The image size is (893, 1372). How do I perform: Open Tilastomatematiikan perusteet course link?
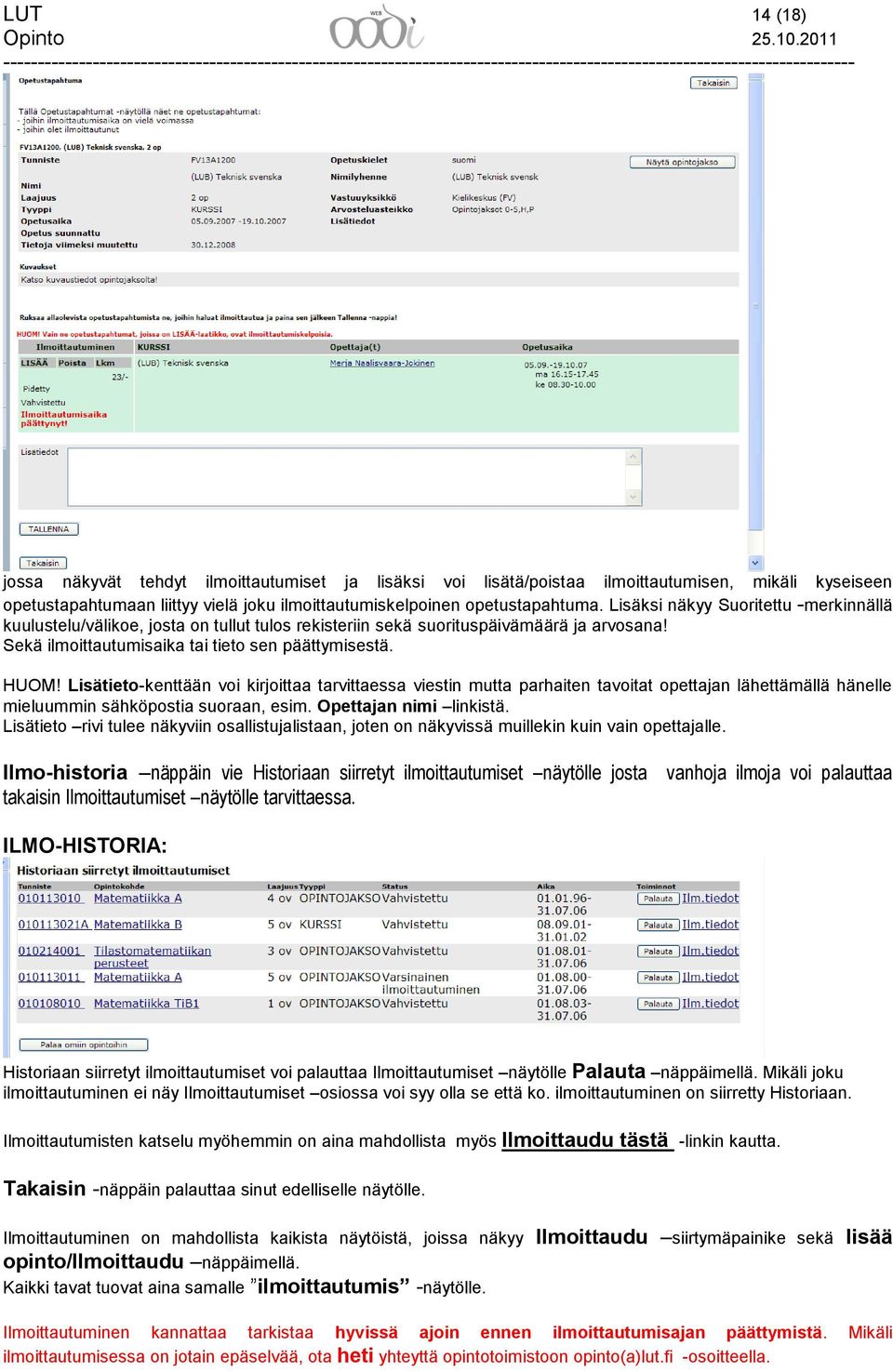point(153,956)
